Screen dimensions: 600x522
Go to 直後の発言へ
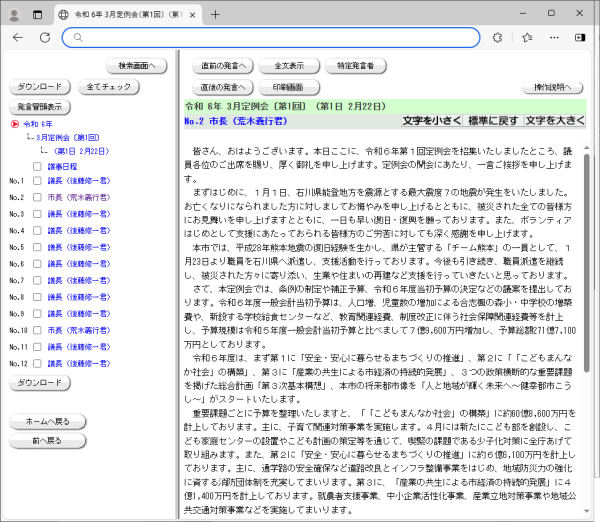pyautogui.click(x=223, y=87)
